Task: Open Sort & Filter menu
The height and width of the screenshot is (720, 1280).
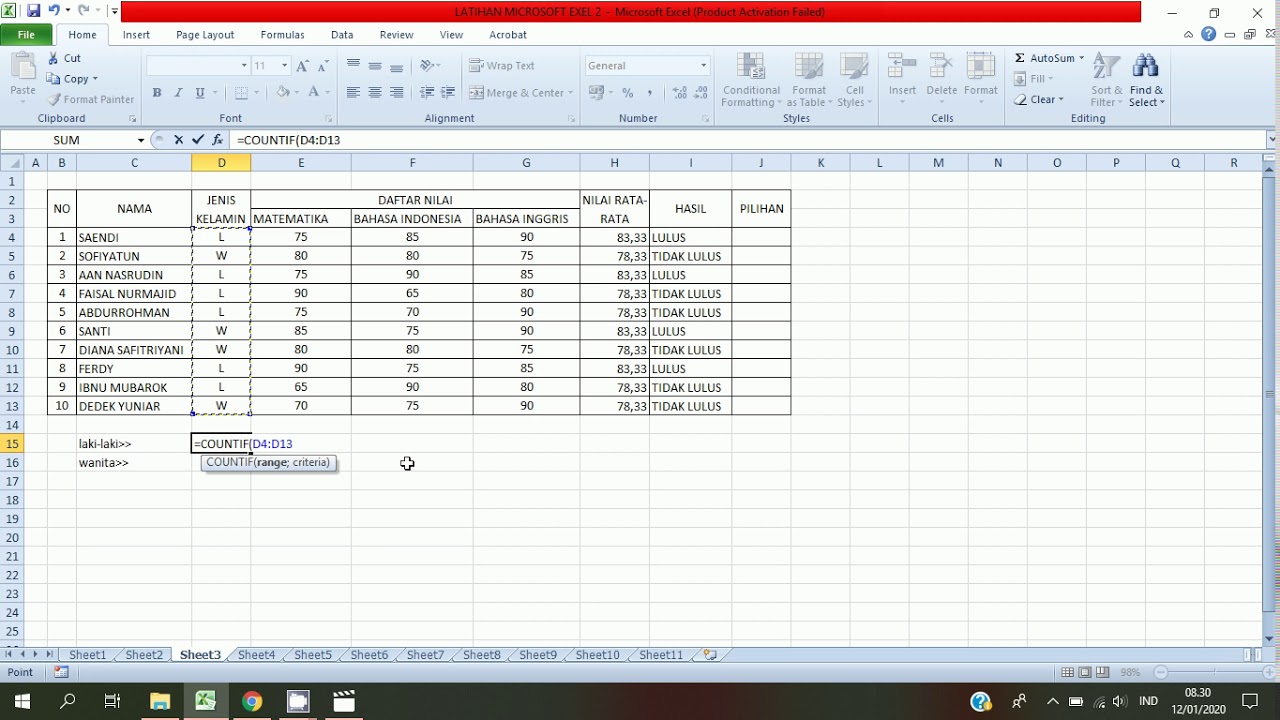Action: (x=1106, y=81)
